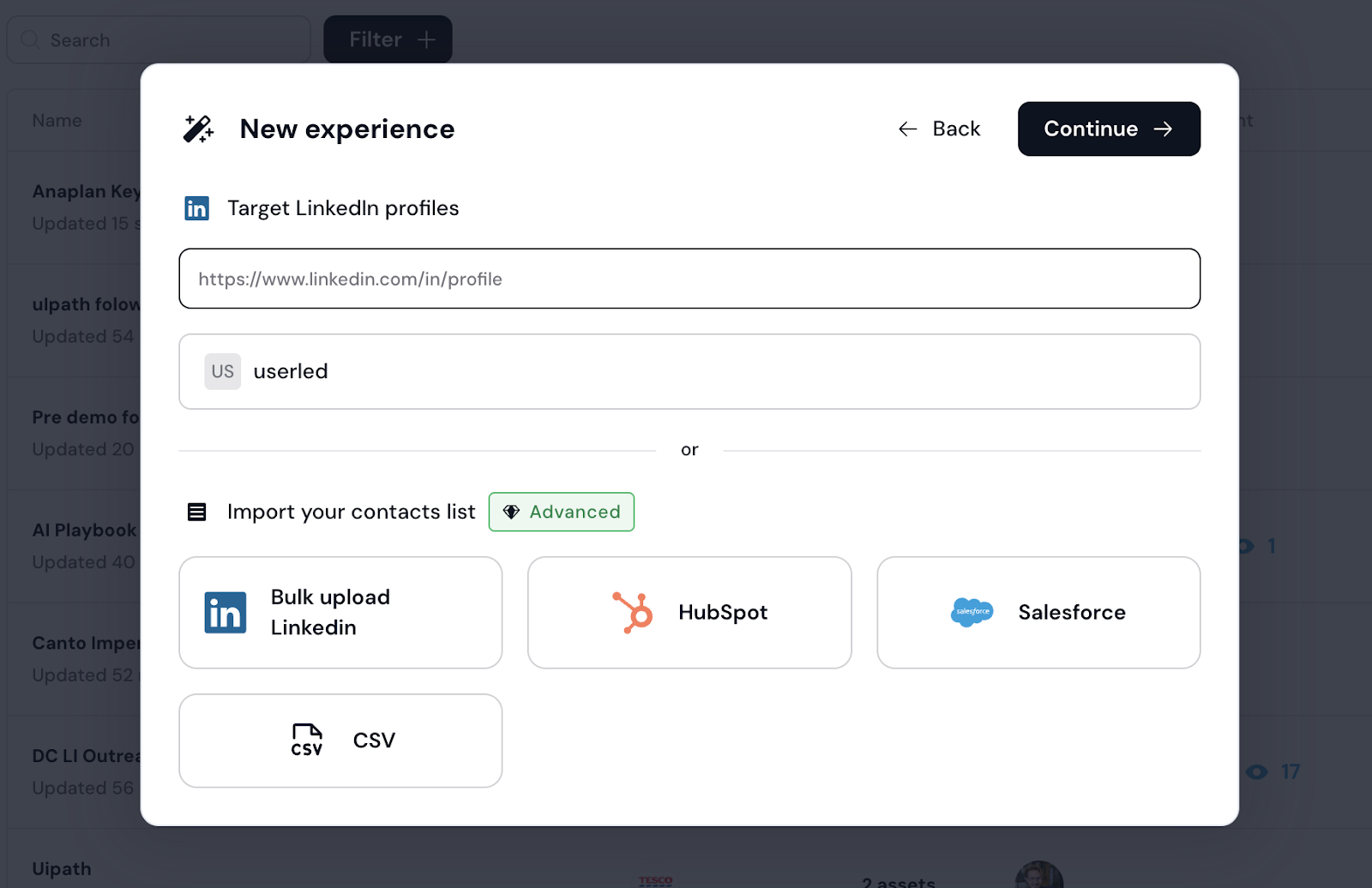The image size is (1372, 888).
Task: Click the plus icon on the Filter button
Action: [426, 39]
